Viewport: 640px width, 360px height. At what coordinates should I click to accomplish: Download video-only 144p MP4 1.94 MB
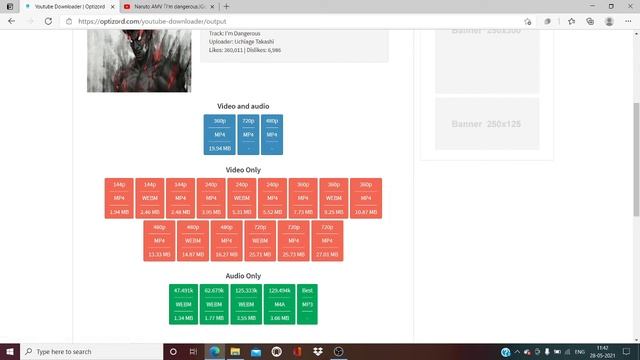119,198
